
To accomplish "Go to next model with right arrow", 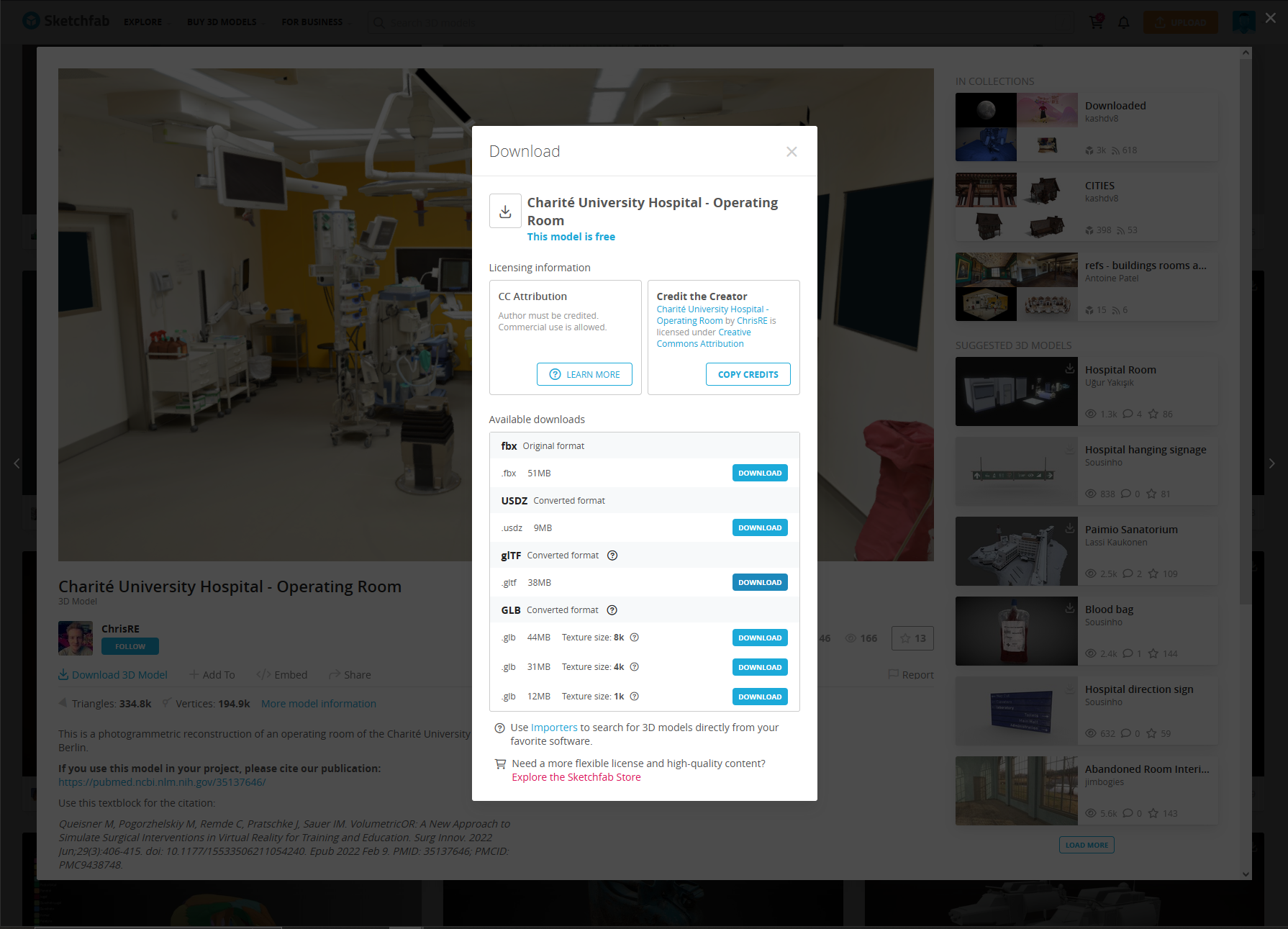I will click(1271, 463).
